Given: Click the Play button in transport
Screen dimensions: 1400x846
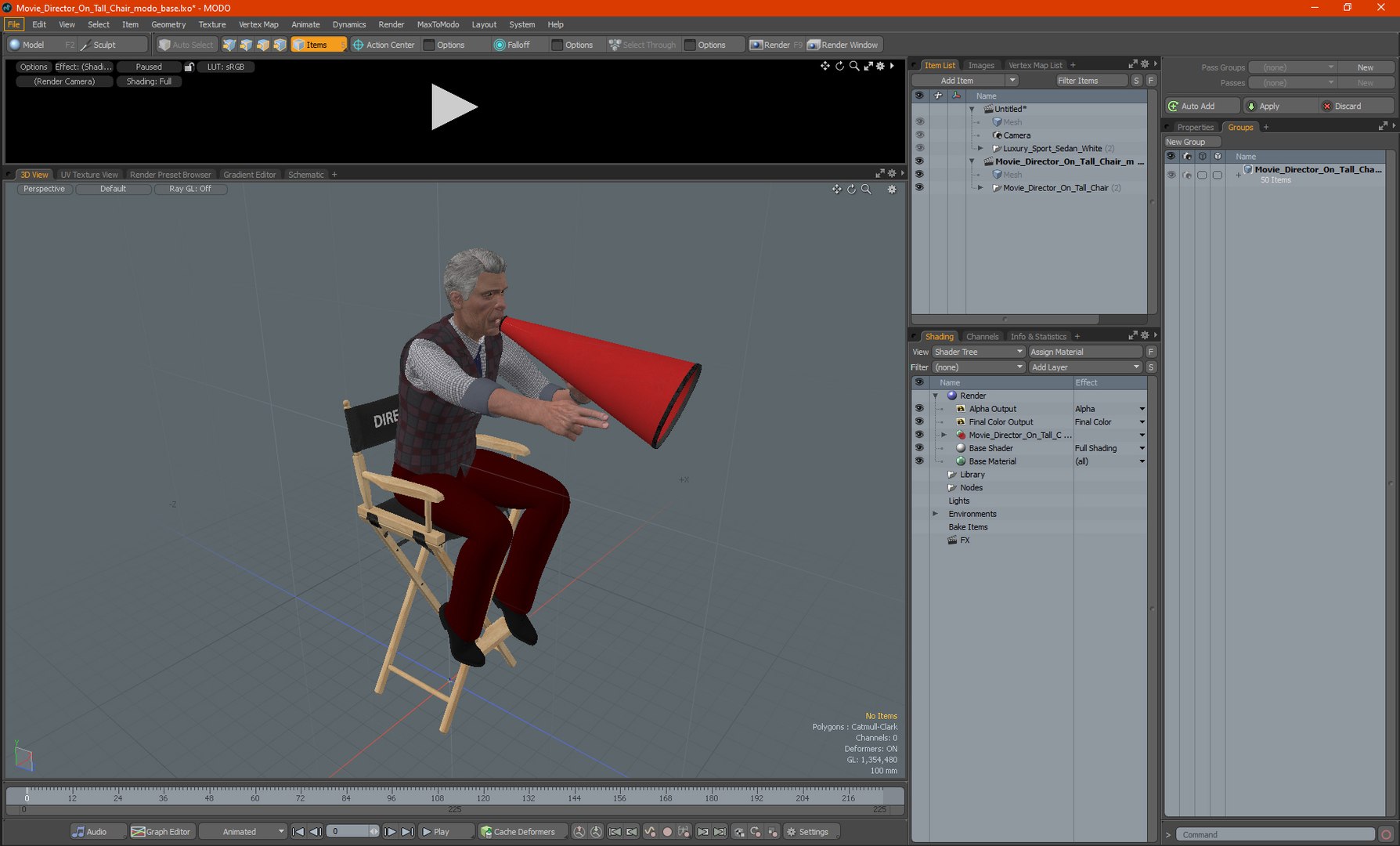Looking at the screenshot, I should pyautogui.click(x=446, y=831).
